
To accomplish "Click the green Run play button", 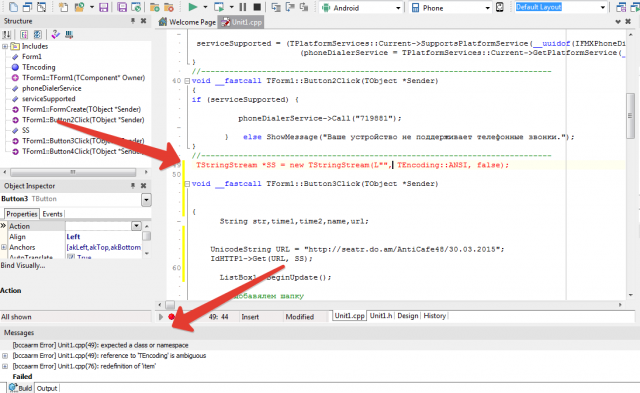I will (x=193, y=7).
